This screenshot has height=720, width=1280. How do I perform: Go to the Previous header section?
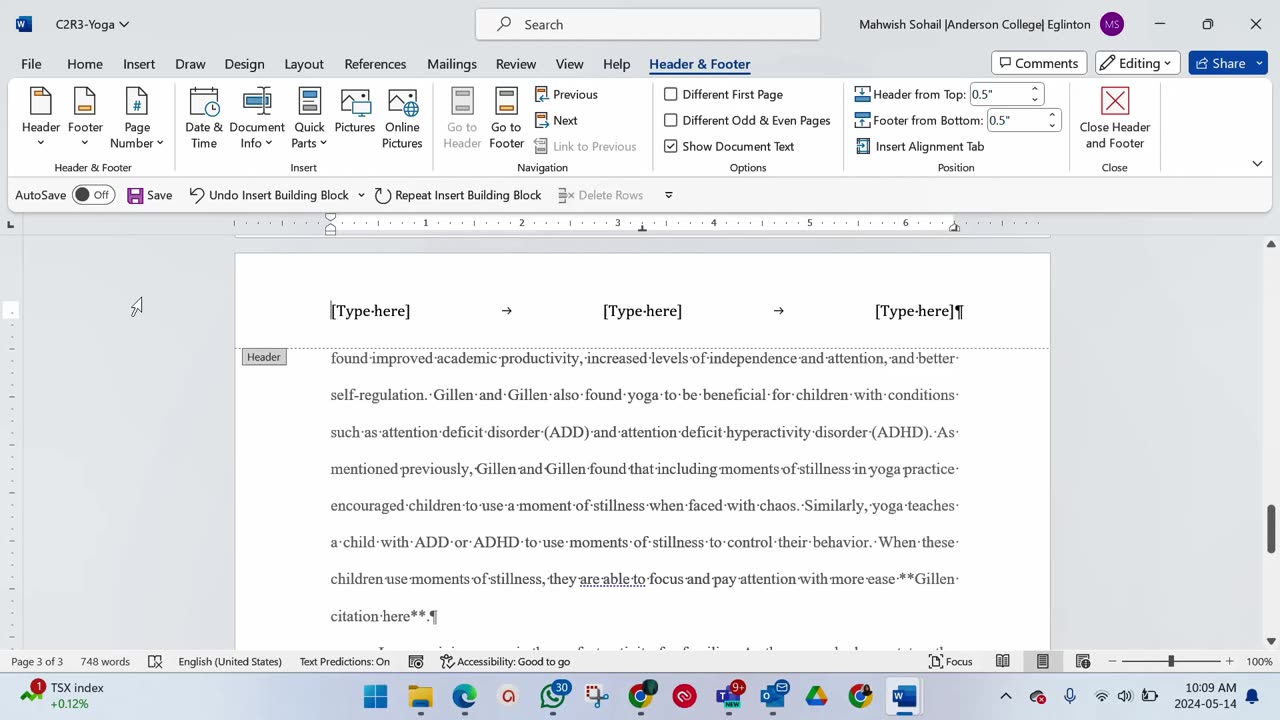[x=566, y=94]
